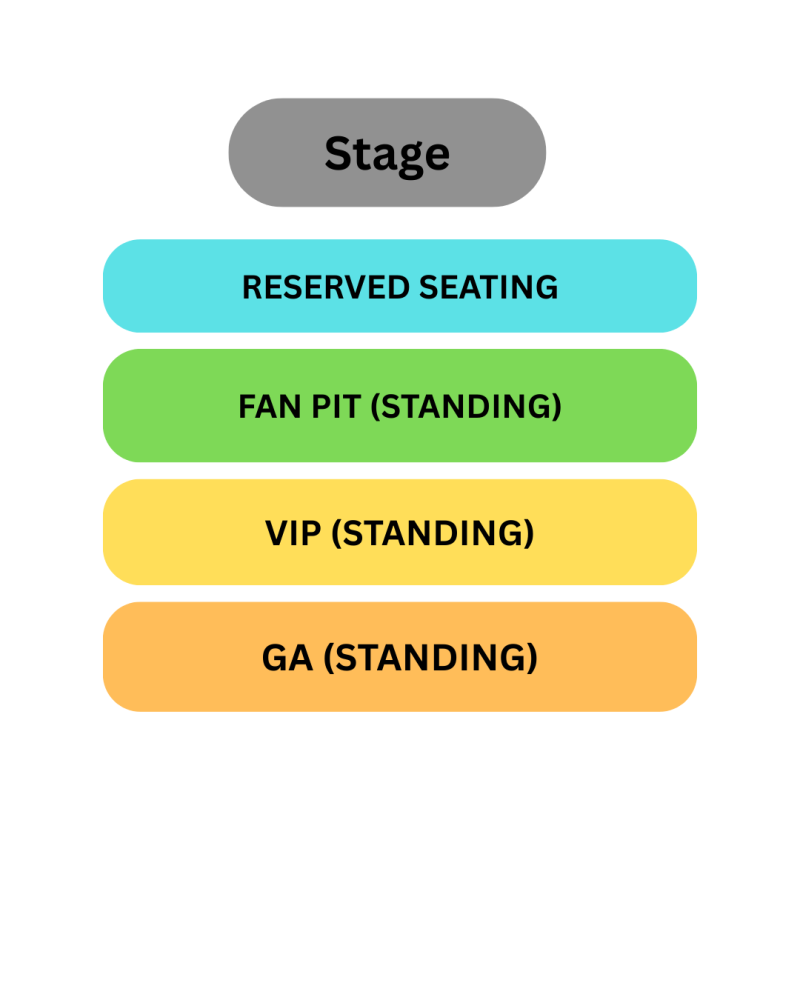Click the gray rounded shape at top
The height and width of the screenshot is (1000, 800).
270,153
